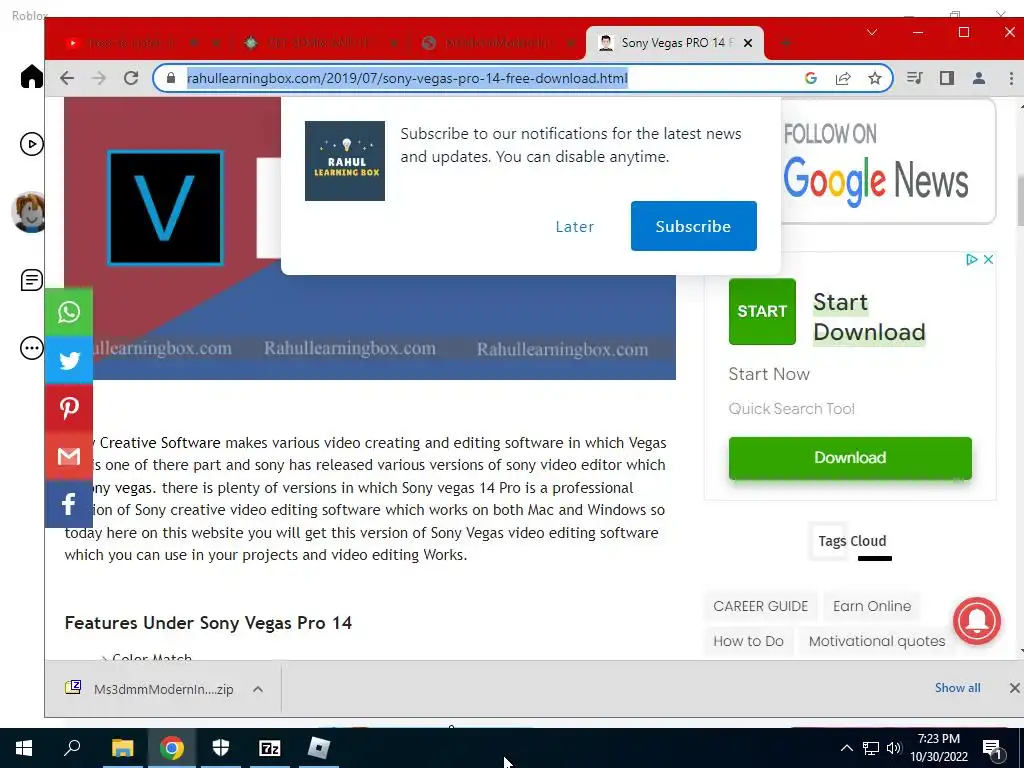Viewport: 1024px width, 768px height.
Task: Click the Subscribe button in notification prompt
Action: coord(694,226)
